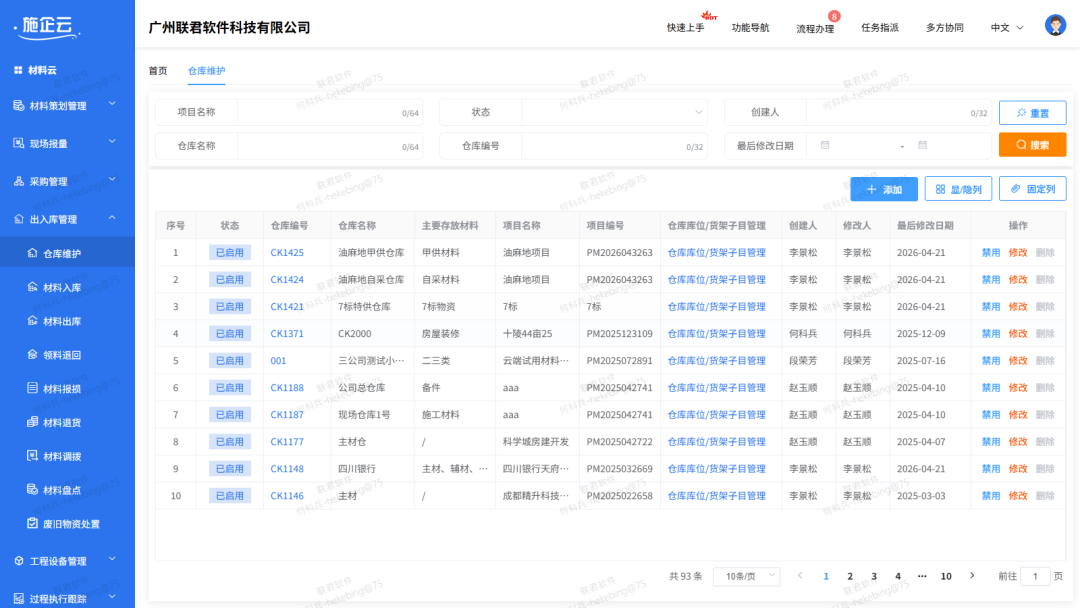
Task: Click the notification badge on 流程办理
Action: click(834, 16)
